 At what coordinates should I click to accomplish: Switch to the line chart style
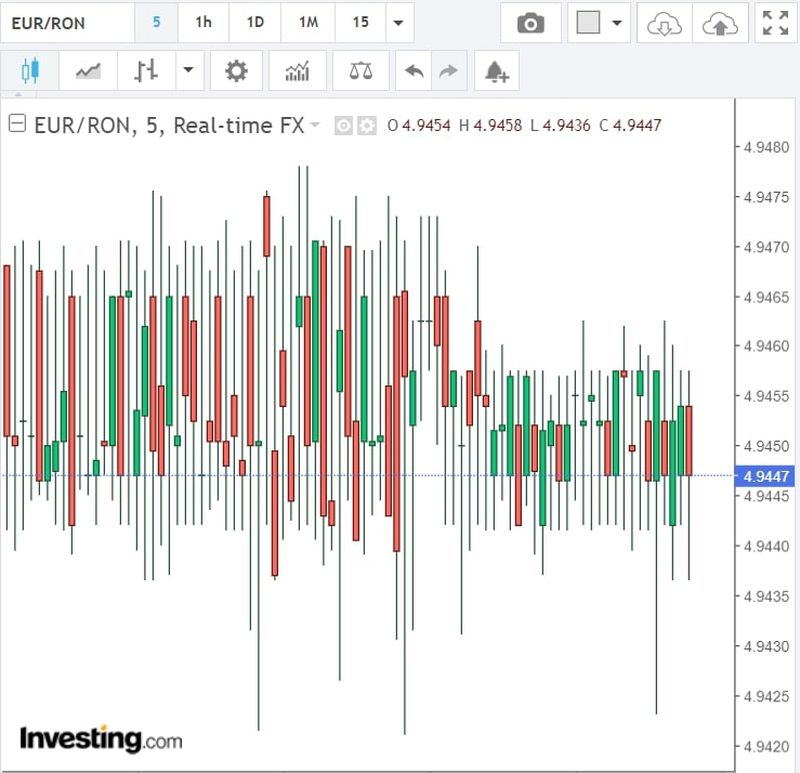88,71
